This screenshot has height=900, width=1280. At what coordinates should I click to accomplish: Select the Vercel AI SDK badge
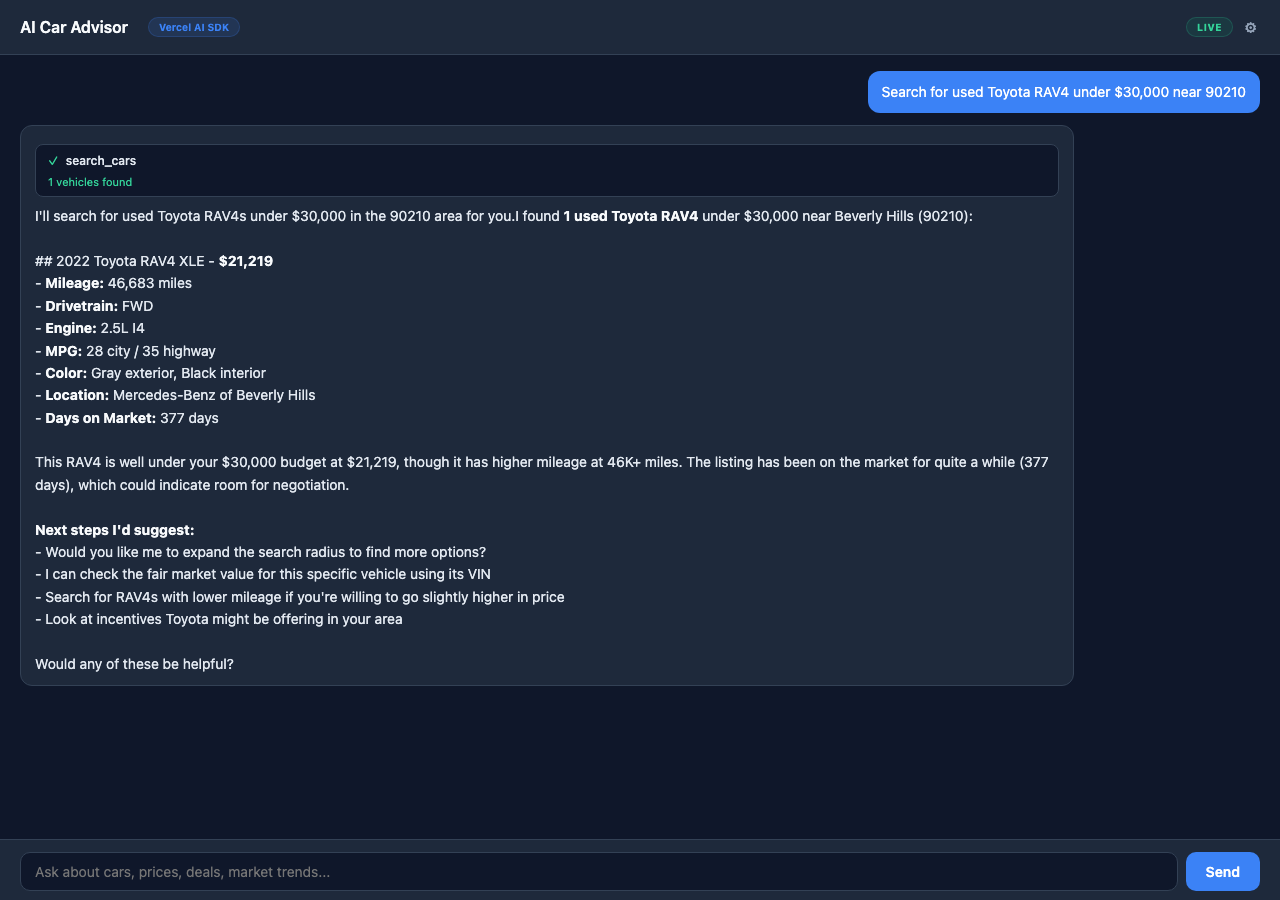pos(193,27)
